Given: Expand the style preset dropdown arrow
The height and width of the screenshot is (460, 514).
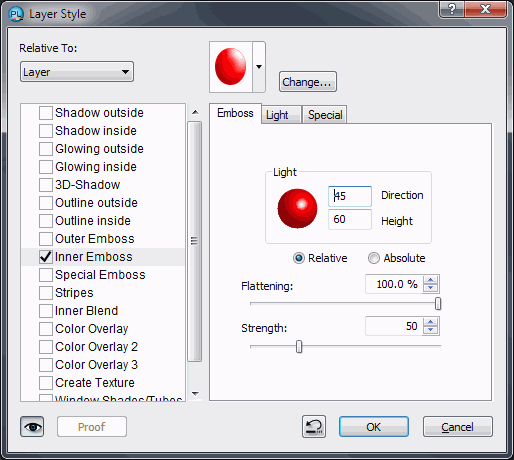Looking at the screenshot, I should pos(259,67).
